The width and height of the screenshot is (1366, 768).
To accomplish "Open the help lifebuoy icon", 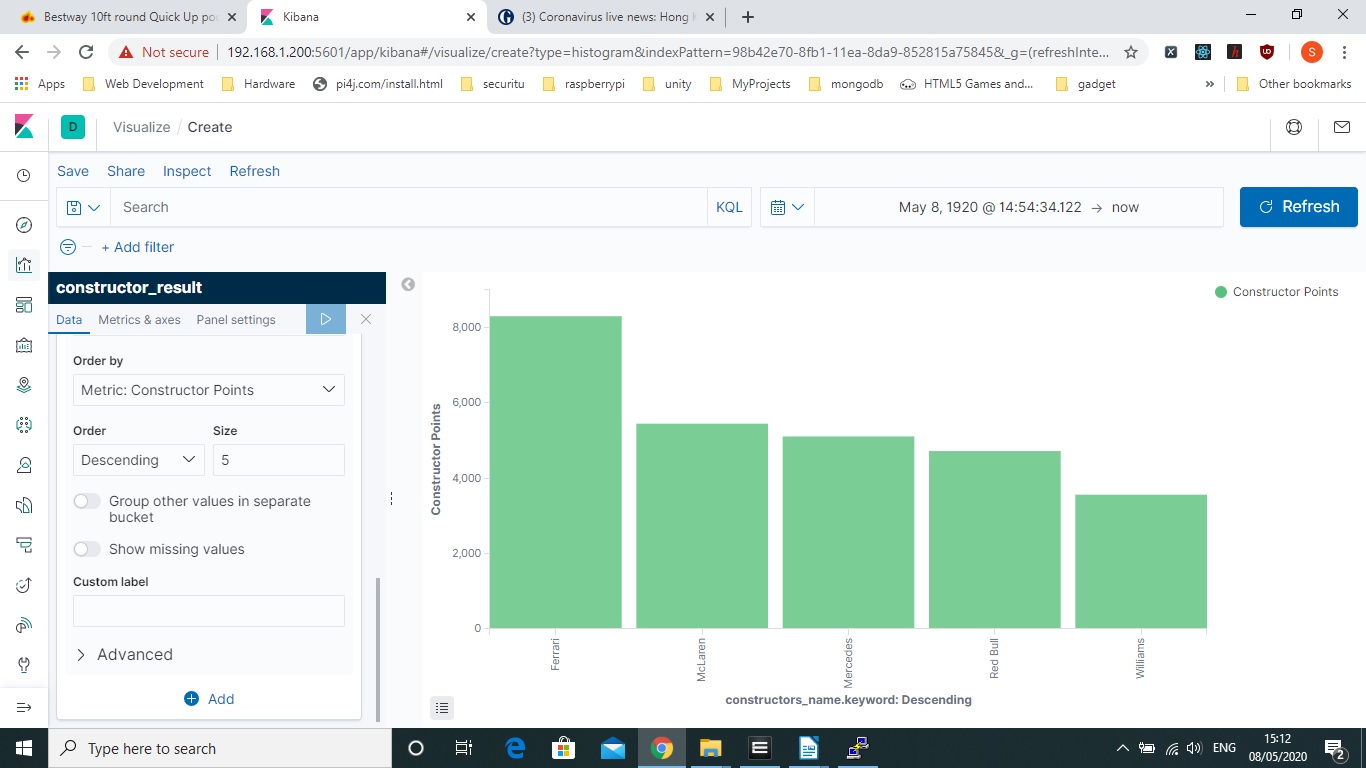I will click(x=1294, y=127).
